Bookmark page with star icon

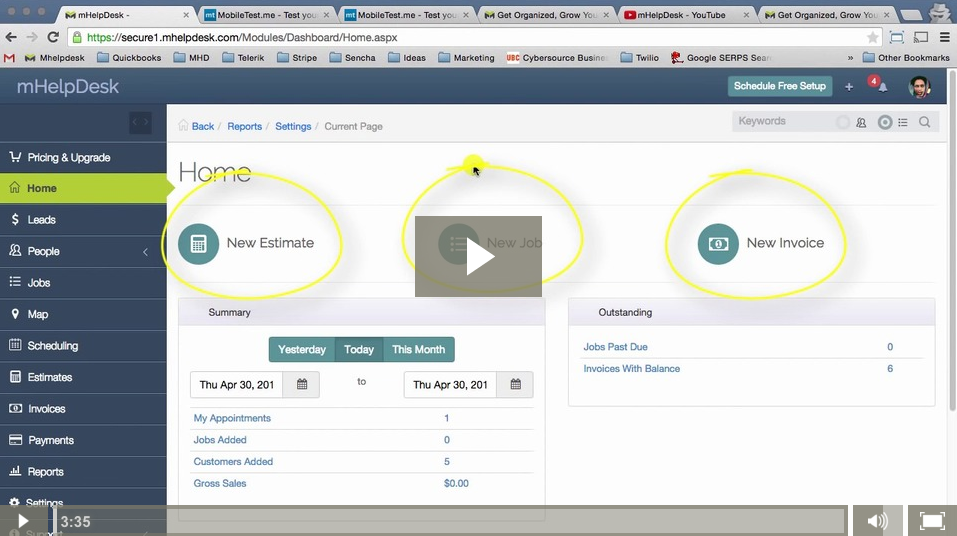873,38
